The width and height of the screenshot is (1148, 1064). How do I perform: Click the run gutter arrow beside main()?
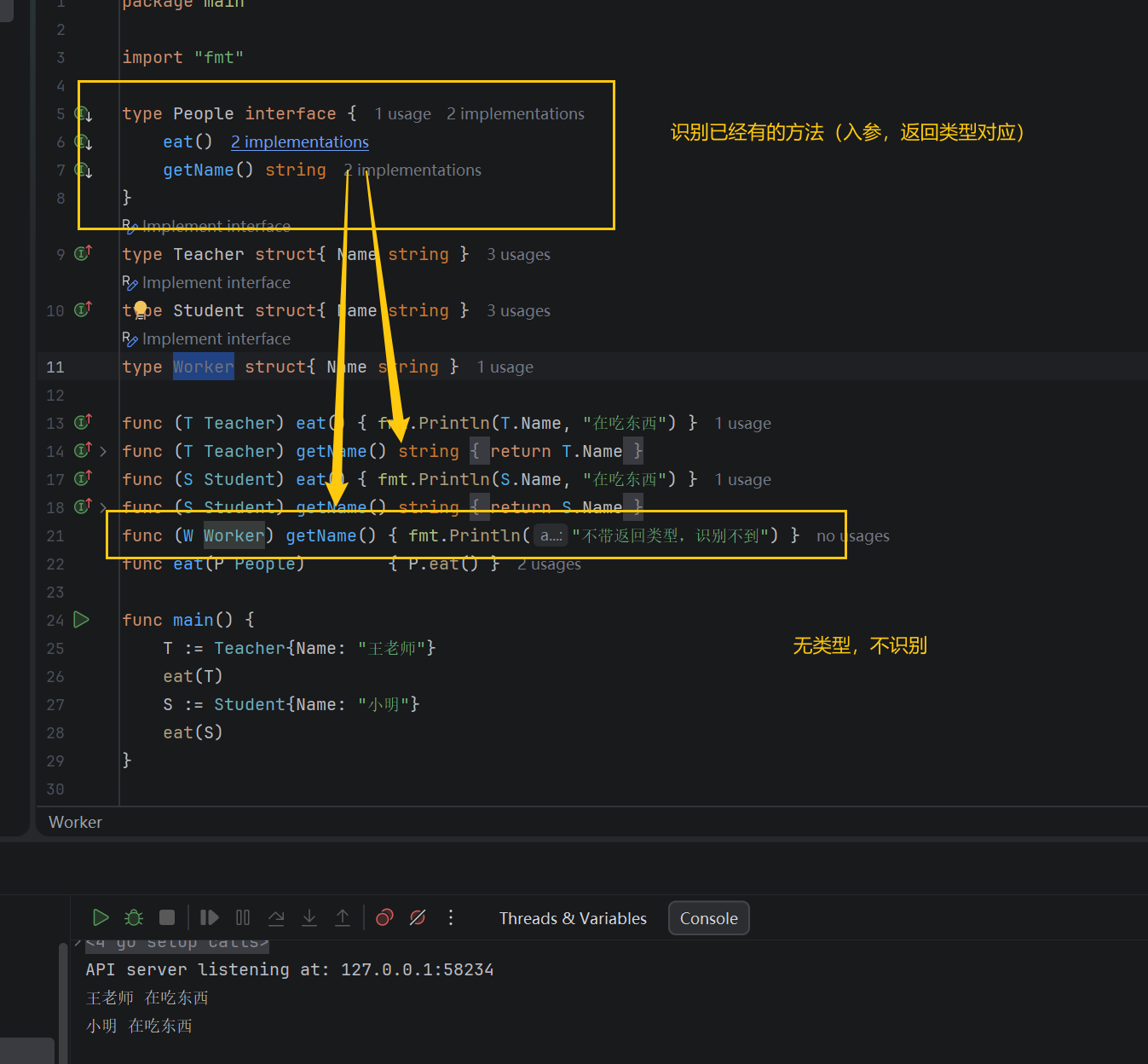coord(82,620)
